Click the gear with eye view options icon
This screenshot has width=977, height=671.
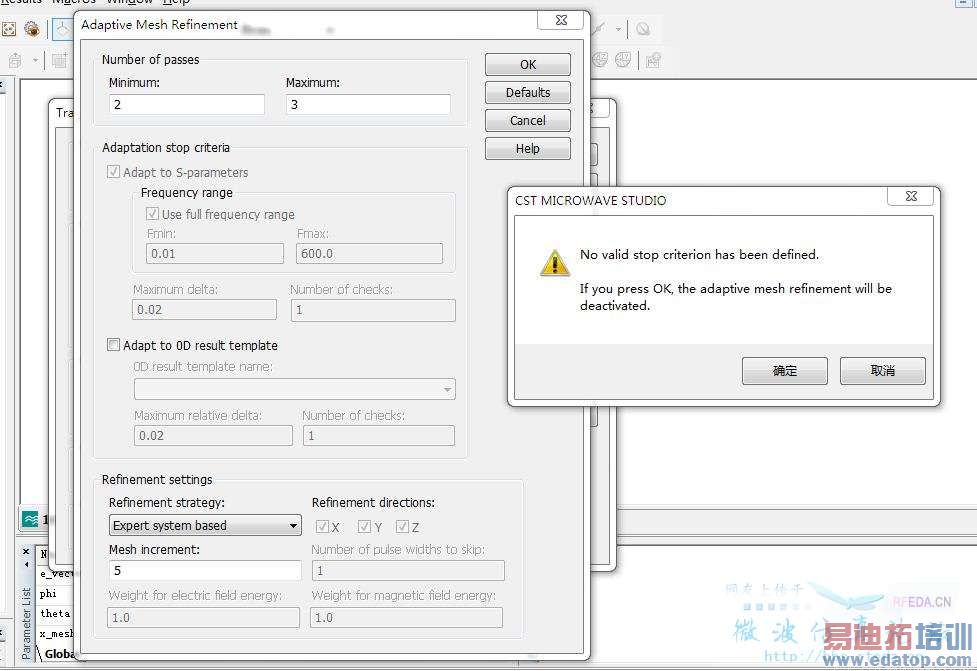(32, 29)
